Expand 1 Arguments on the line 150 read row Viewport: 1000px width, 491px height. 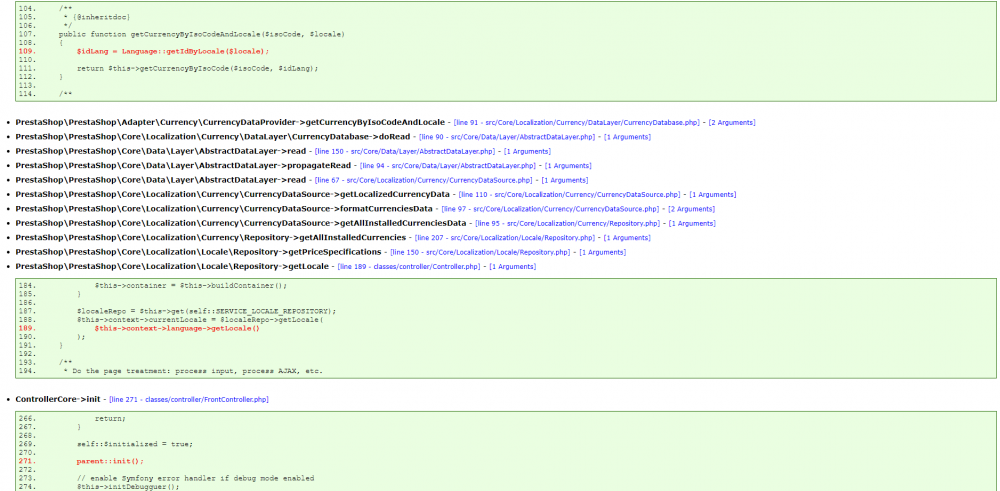(x=527, y=151)
